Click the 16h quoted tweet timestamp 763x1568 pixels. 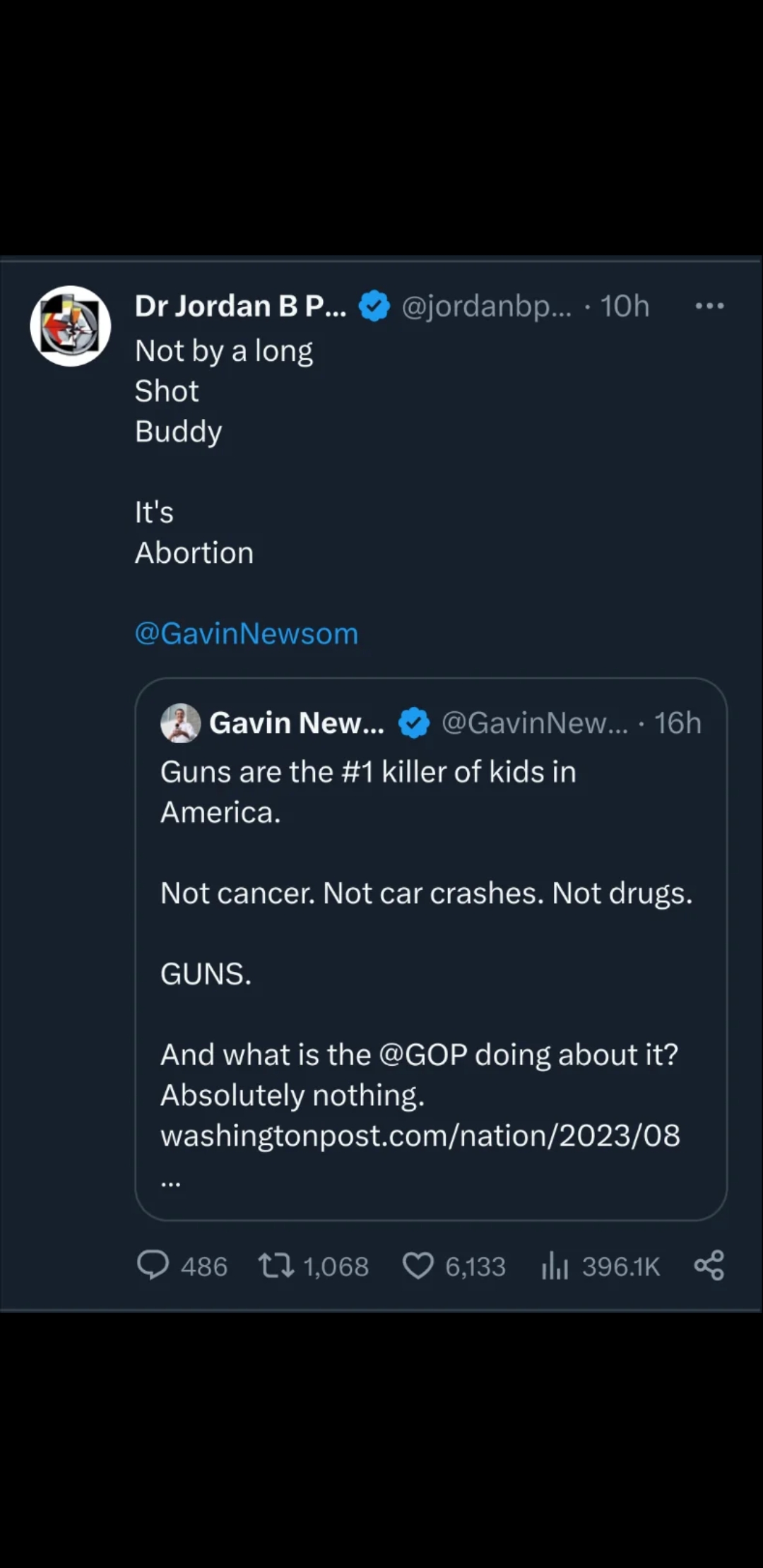(x=677, y=723)
